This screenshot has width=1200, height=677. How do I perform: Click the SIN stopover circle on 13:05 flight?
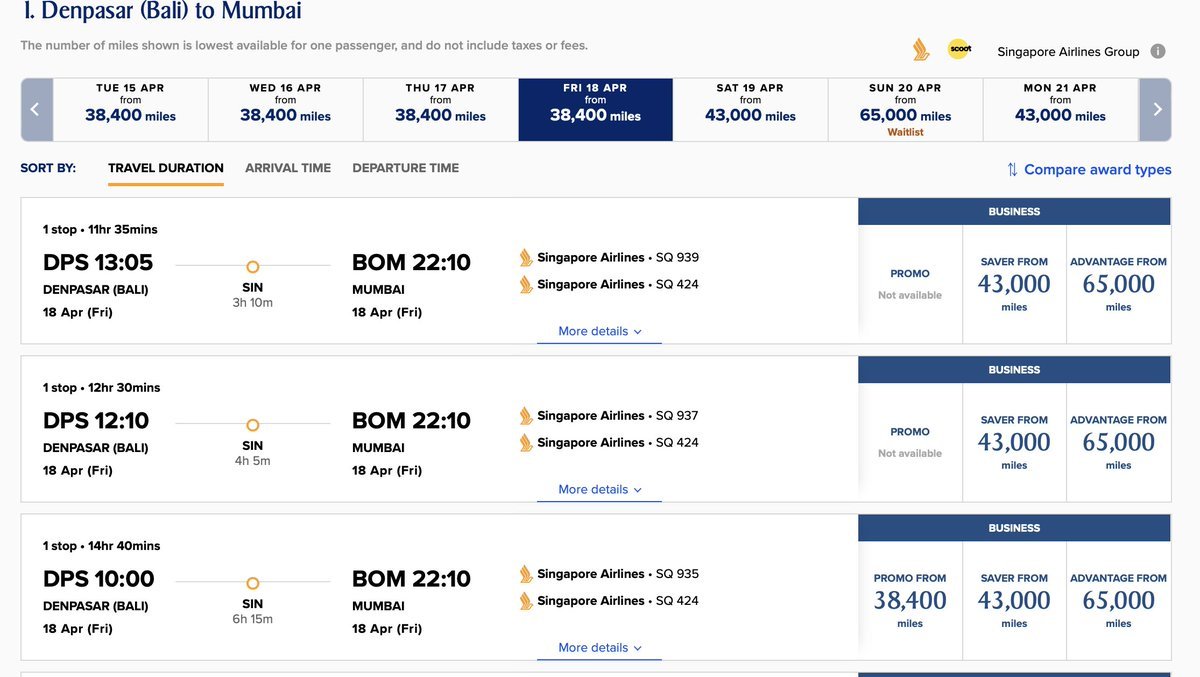252,267
